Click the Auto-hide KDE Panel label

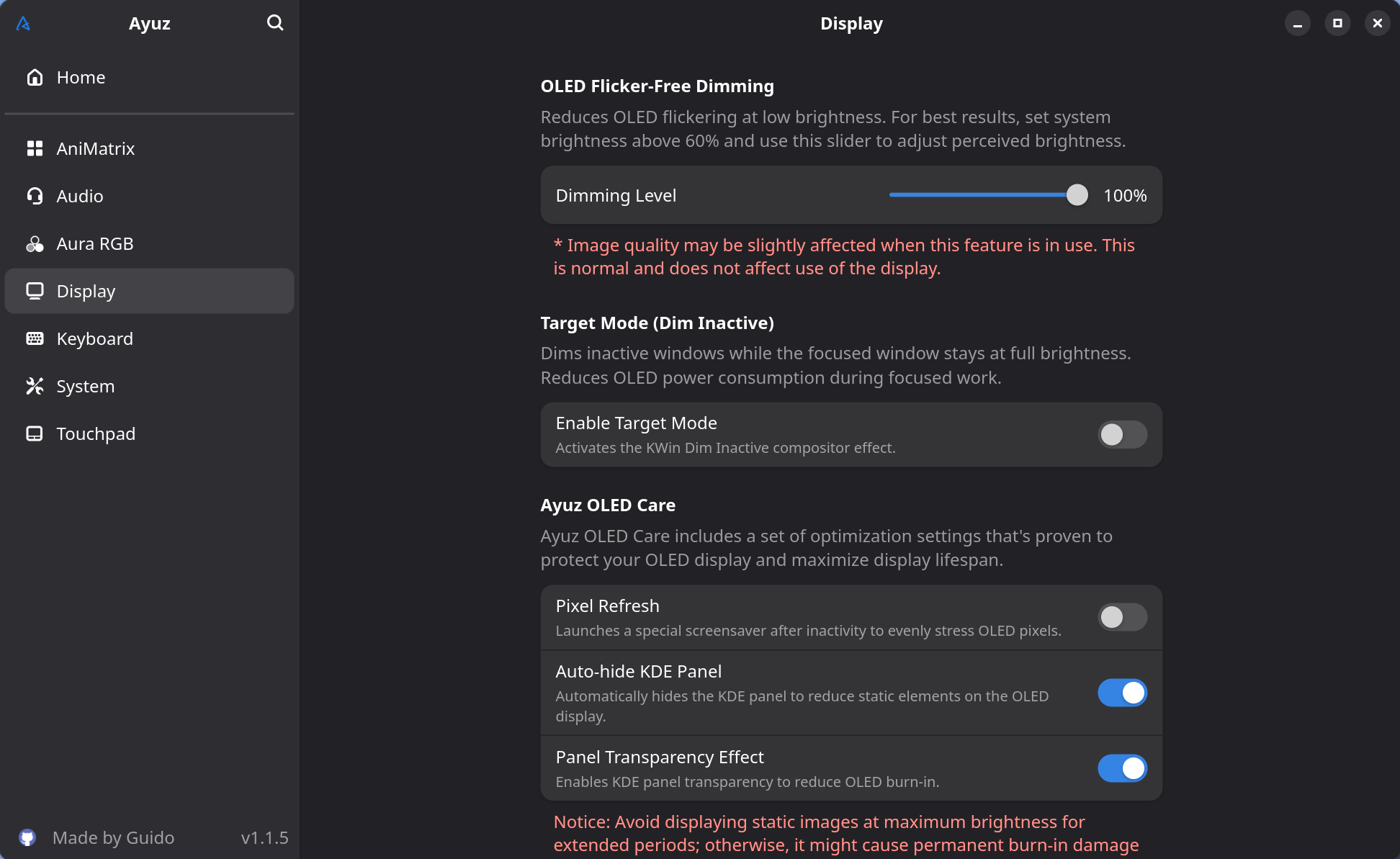638,671
